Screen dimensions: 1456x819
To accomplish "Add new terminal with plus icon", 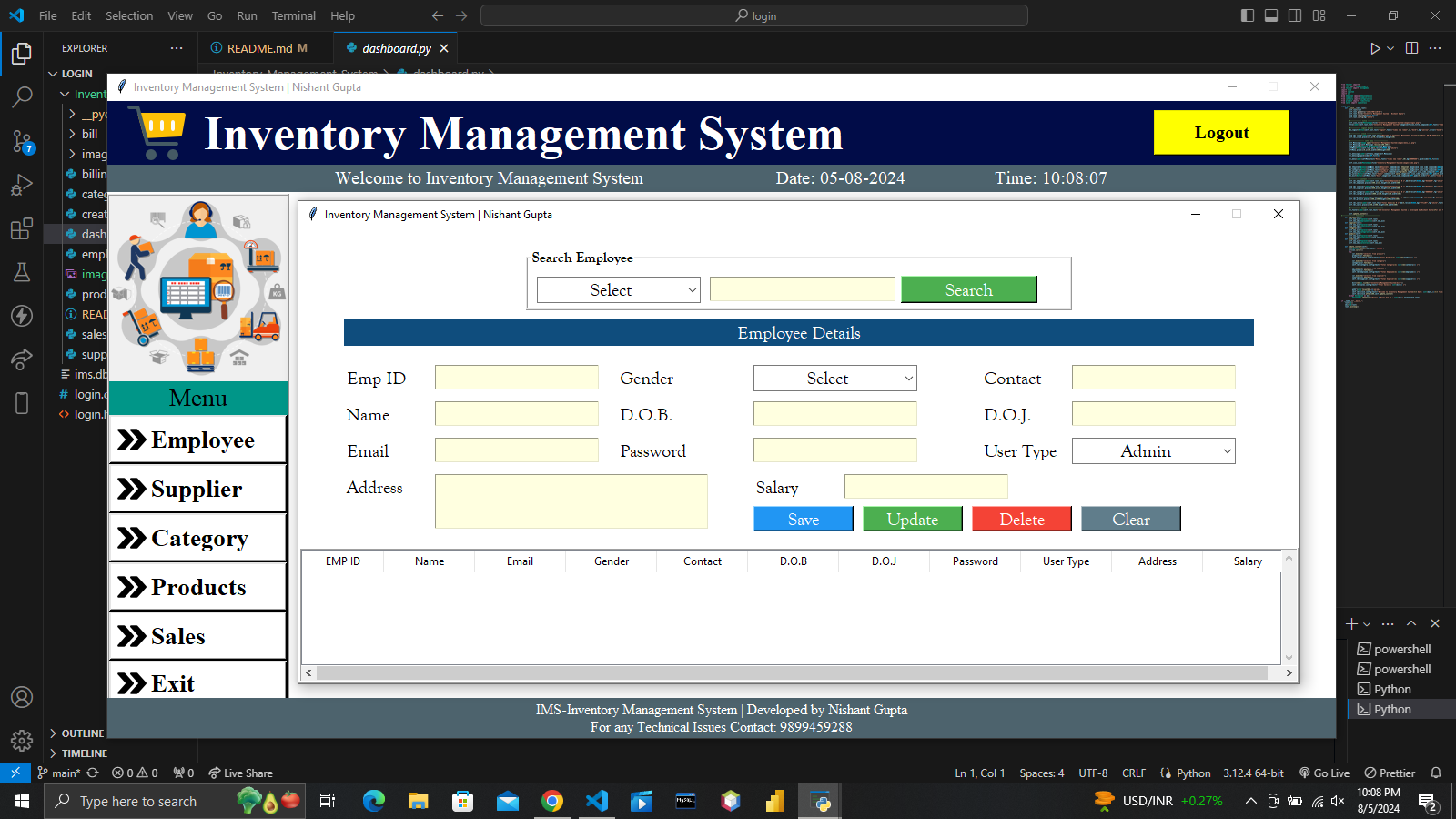I will (1351, 623).
